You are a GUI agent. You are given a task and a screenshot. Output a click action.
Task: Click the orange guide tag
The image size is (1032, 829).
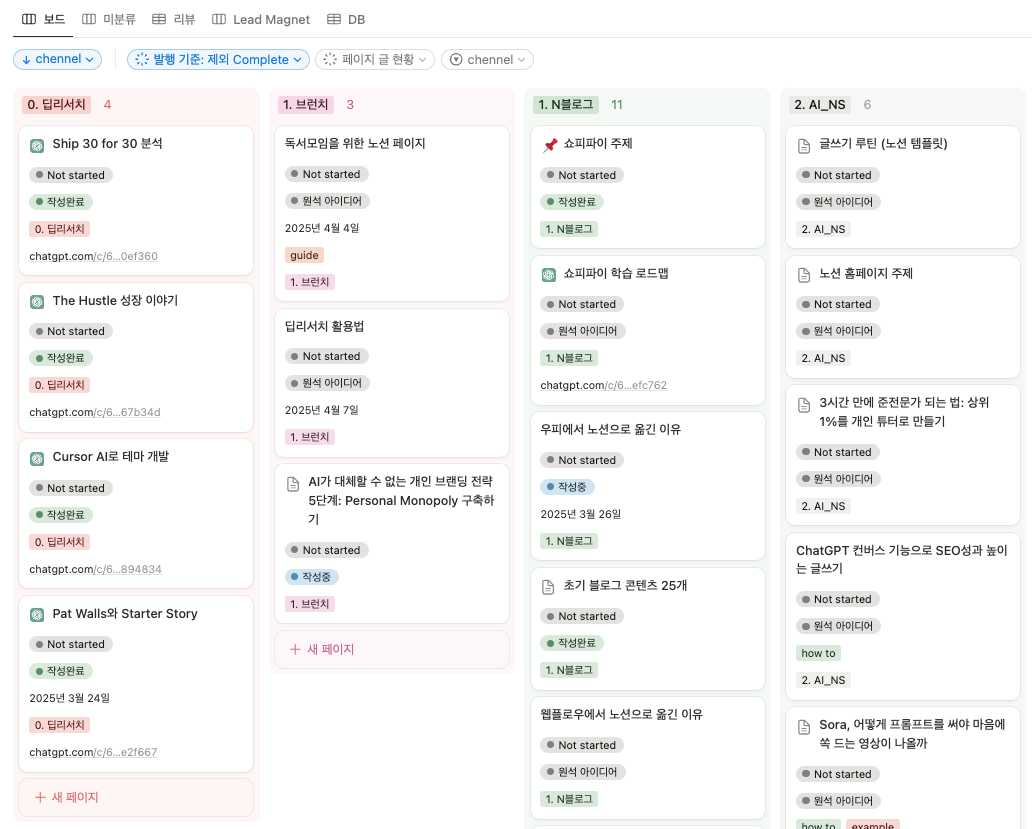(x=304, y=255)
